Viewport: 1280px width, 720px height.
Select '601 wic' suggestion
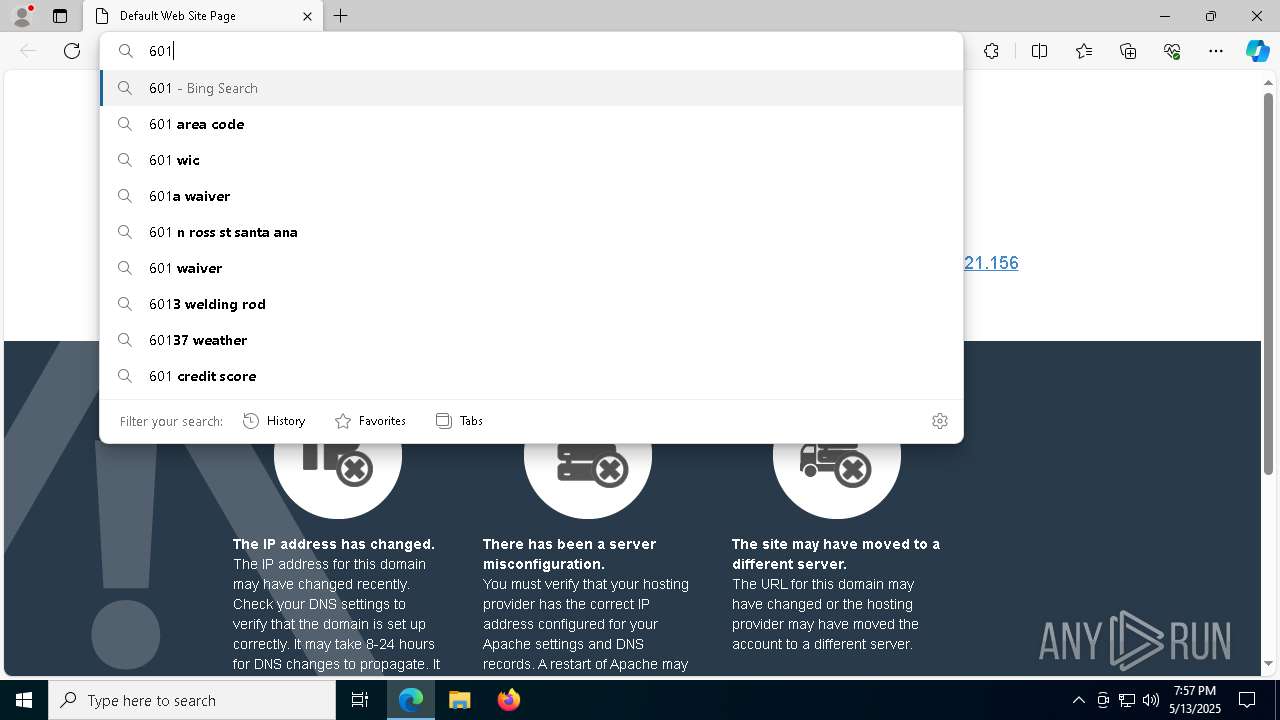pos(531,160)
